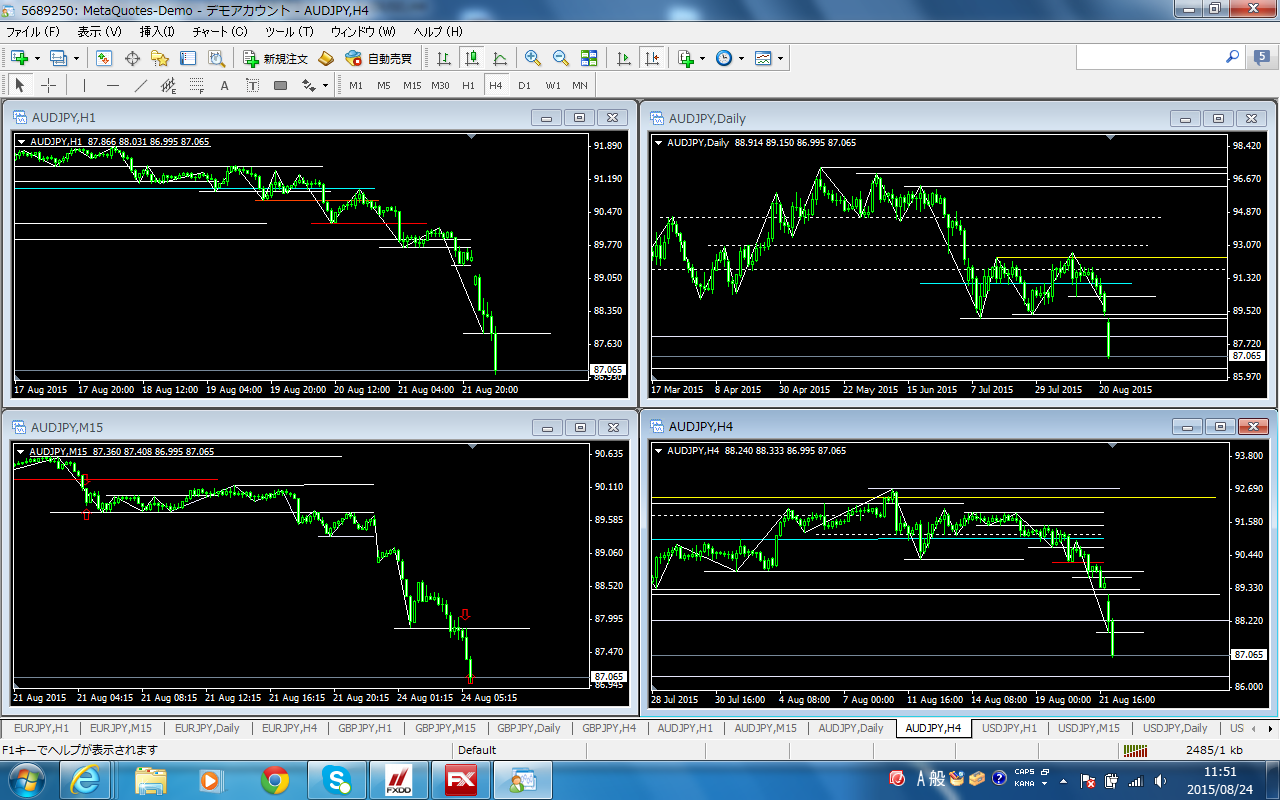Toggle bar chart display mode
This screenshot has height=800, width=1280.
click(443, 59)
